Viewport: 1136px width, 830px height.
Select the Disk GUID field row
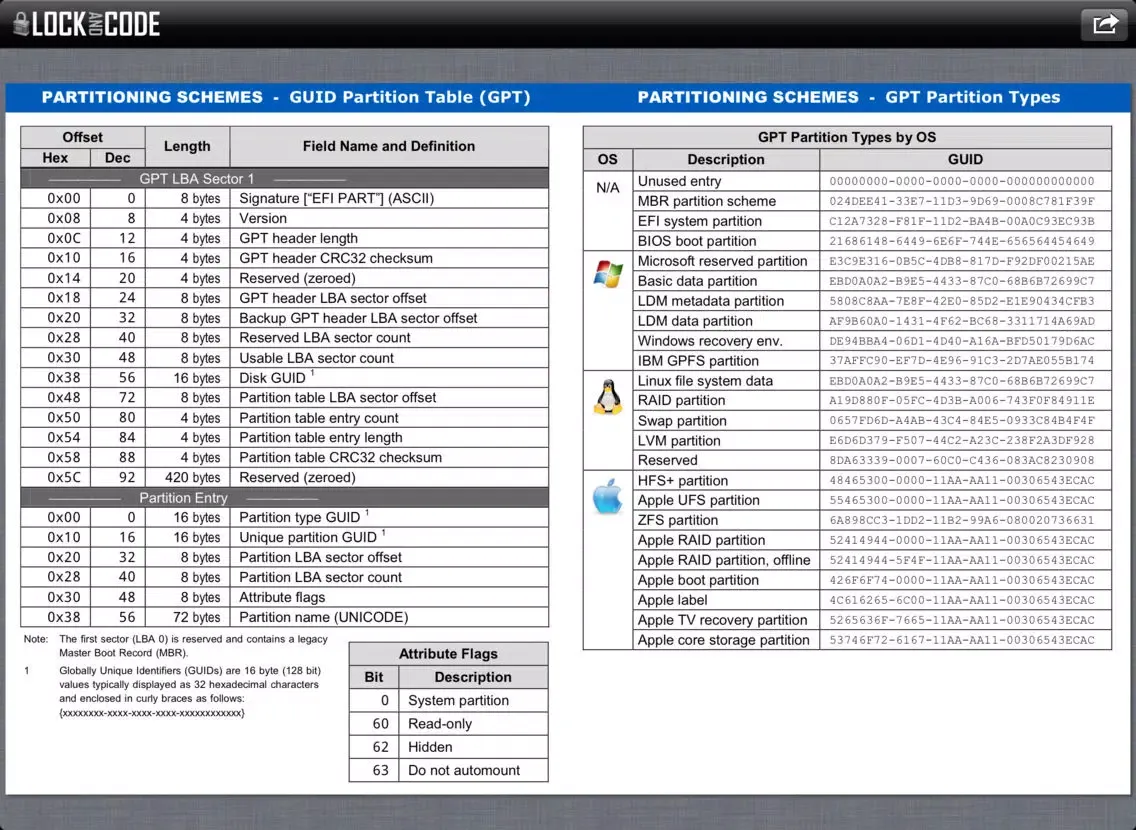pos(284,378)
